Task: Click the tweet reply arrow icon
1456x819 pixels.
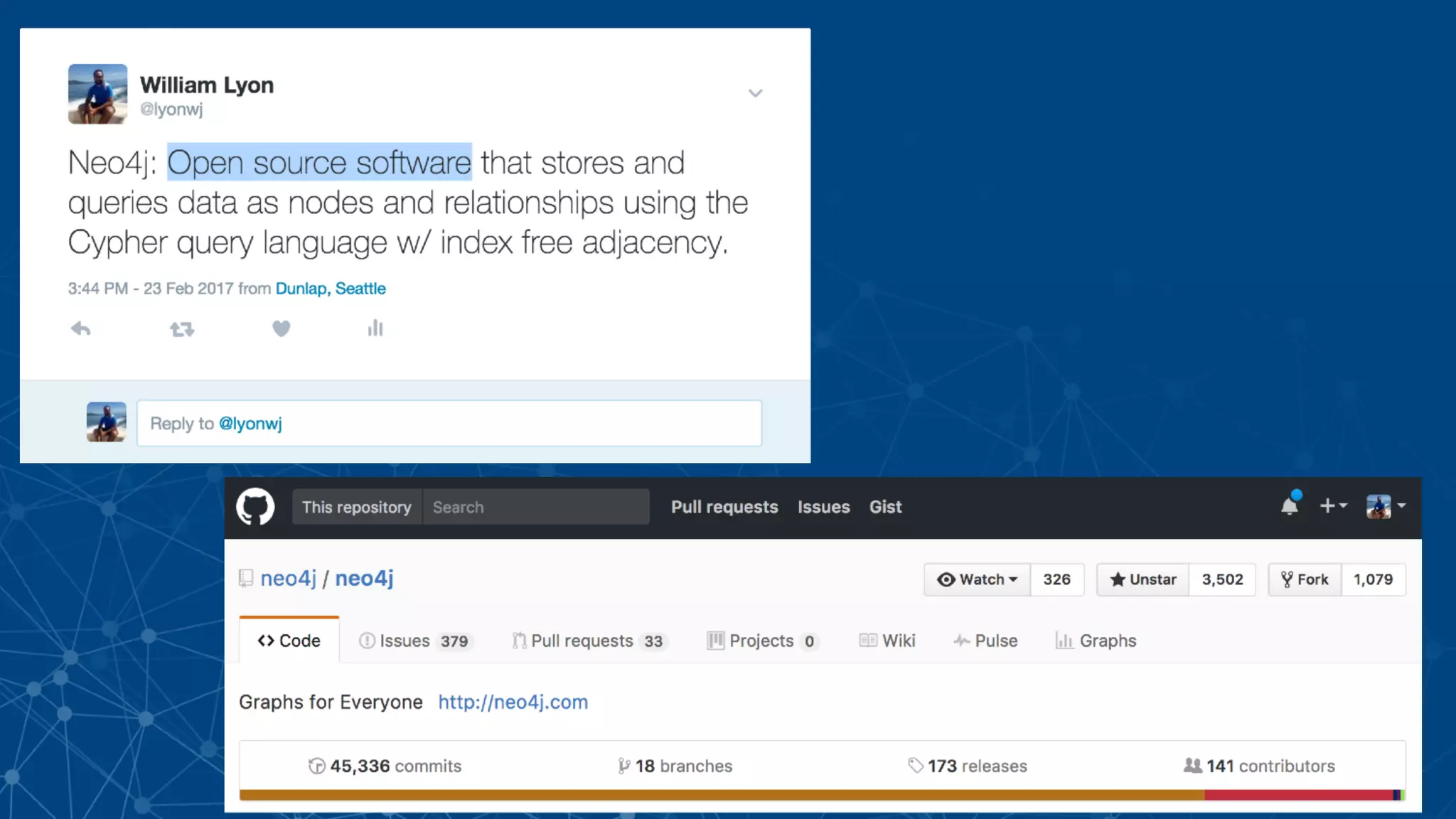Action: point(81,328)
